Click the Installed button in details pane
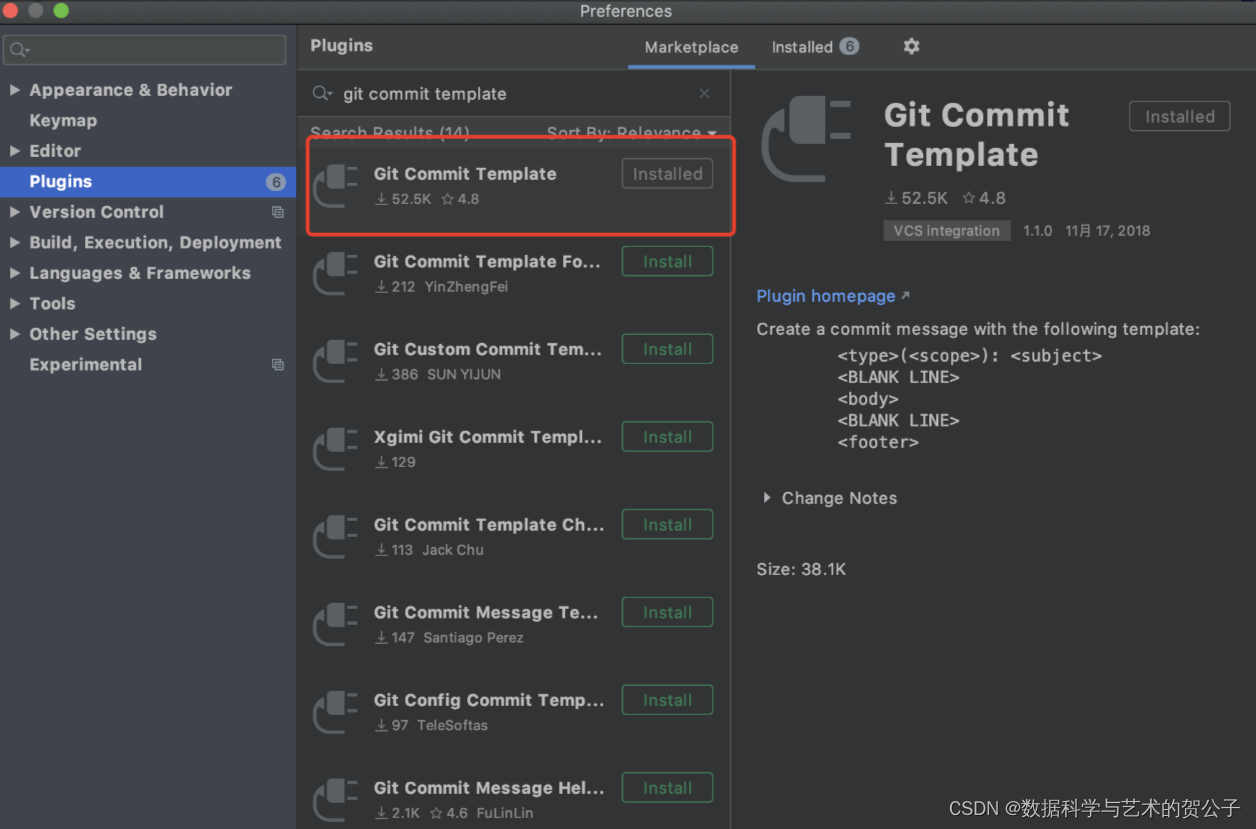This screenshot has width=1256, height=829. coord(1179,117)
